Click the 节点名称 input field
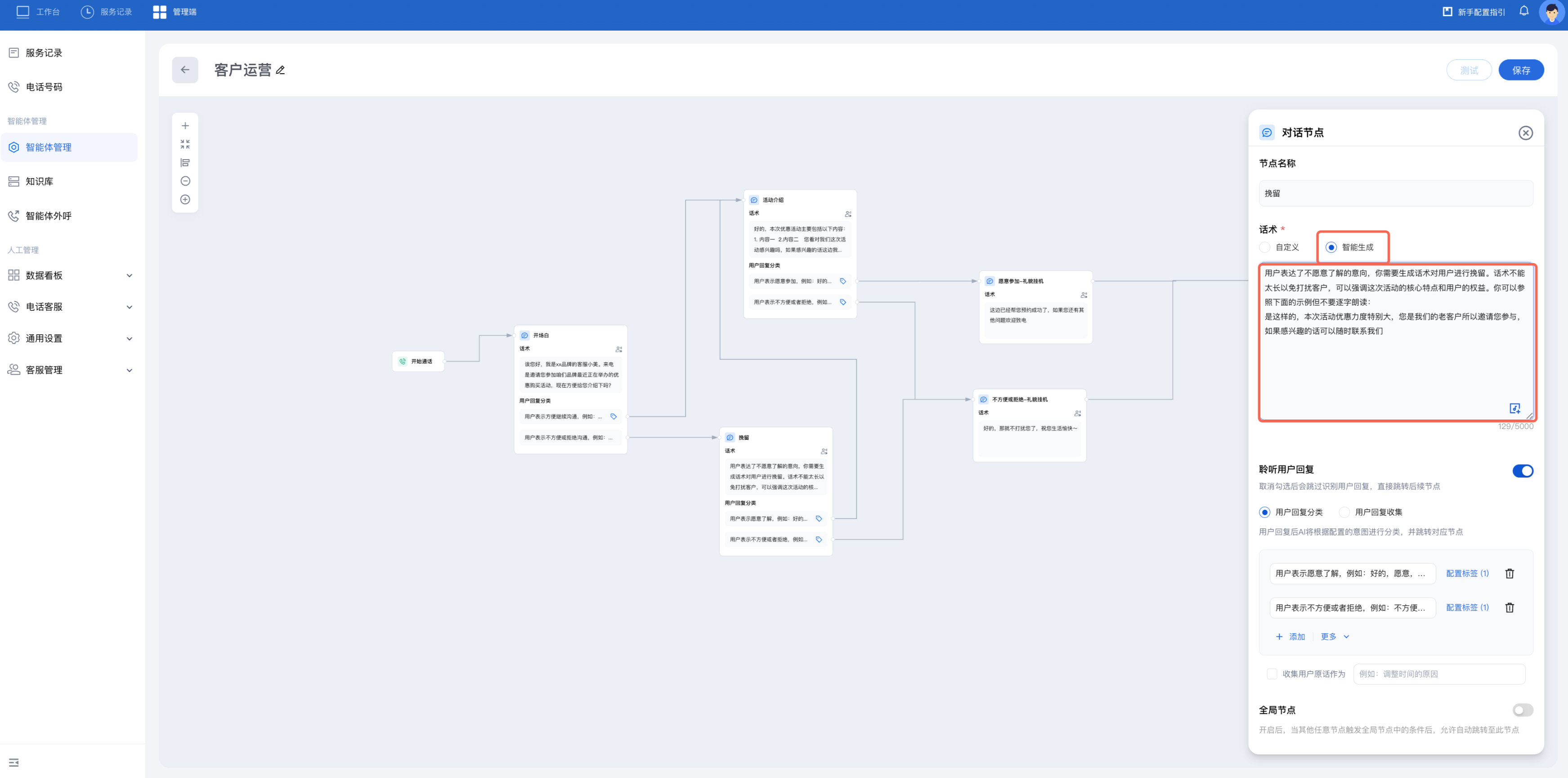 point(1395,193)
